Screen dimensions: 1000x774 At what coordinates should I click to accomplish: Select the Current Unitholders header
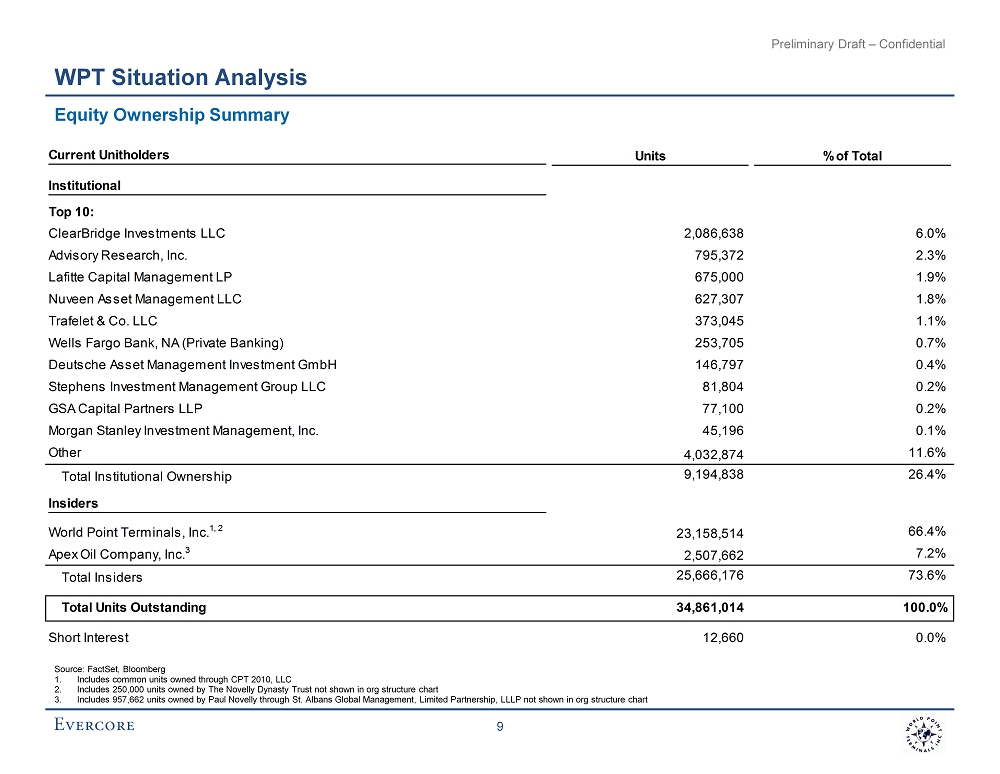(109, 155)
